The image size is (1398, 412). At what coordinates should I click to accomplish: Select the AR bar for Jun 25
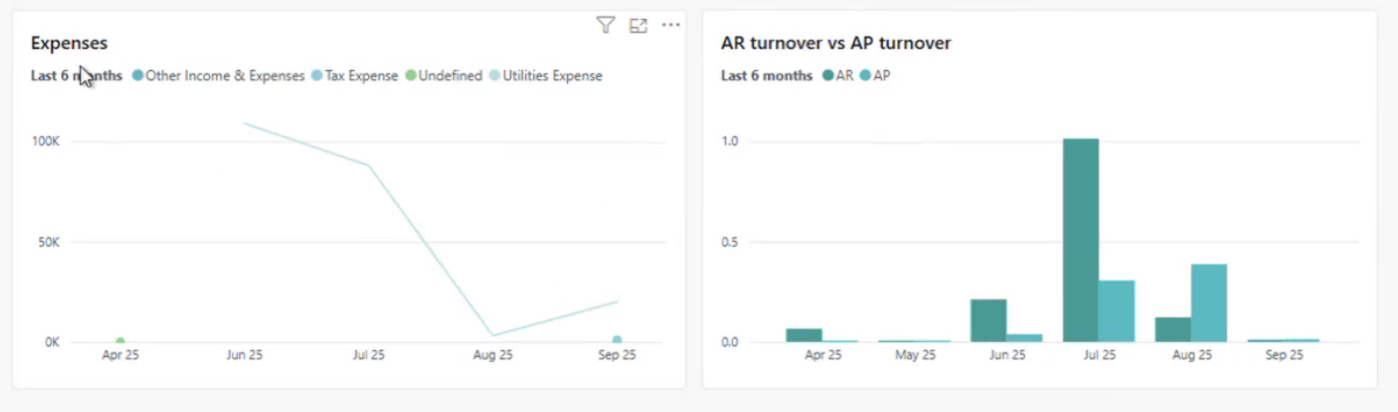988,320
